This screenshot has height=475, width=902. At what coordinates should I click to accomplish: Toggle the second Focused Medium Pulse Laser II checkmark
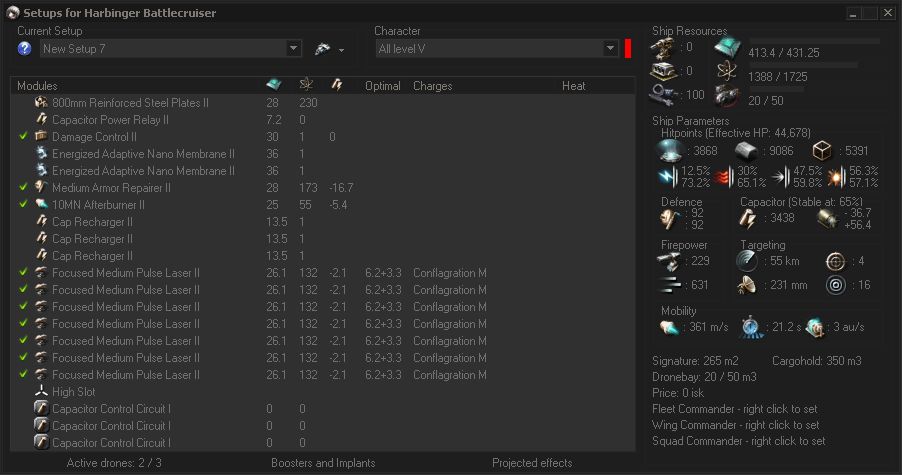coord(23,289)
